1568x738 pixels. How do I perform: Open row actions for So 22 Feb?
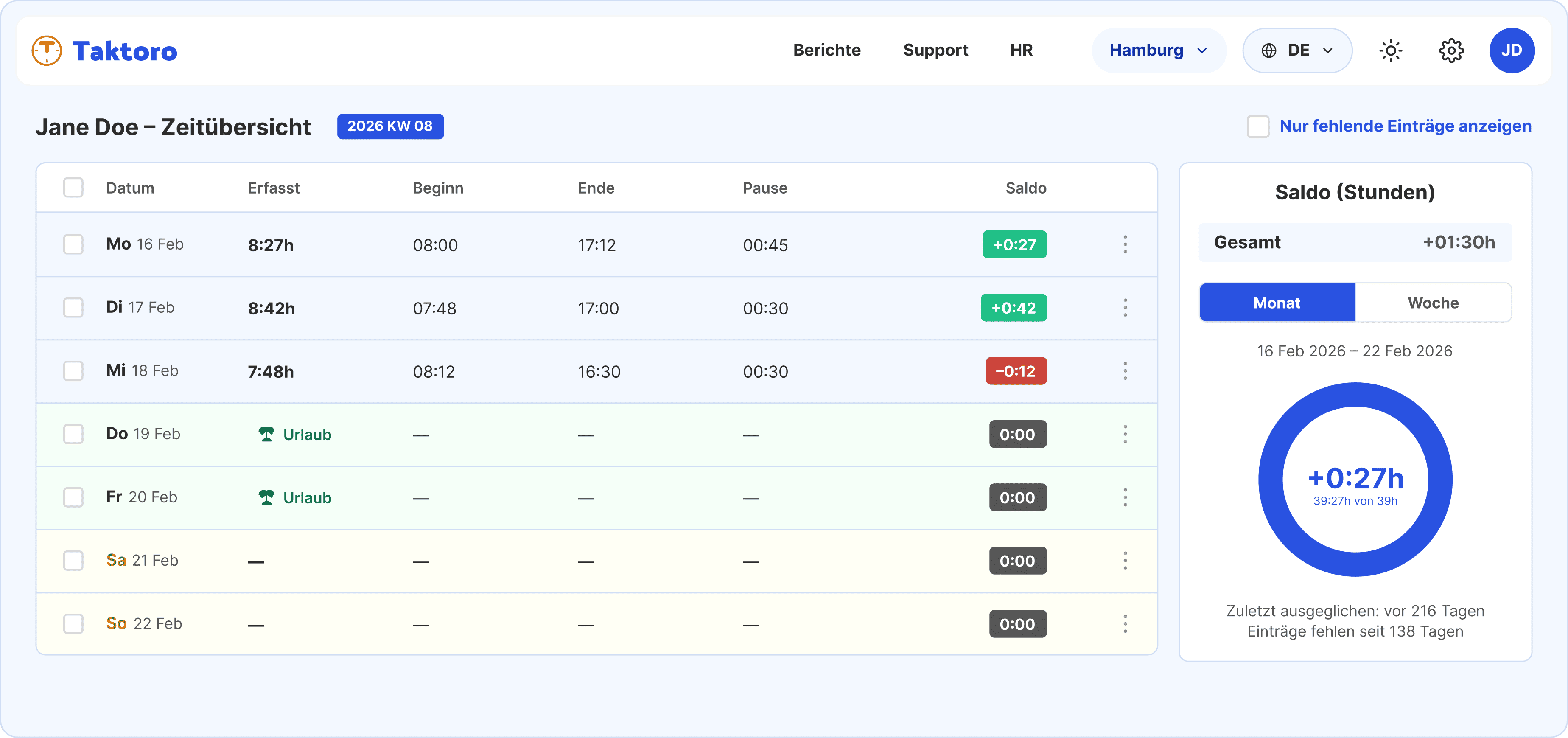[x=1125, y=624]
